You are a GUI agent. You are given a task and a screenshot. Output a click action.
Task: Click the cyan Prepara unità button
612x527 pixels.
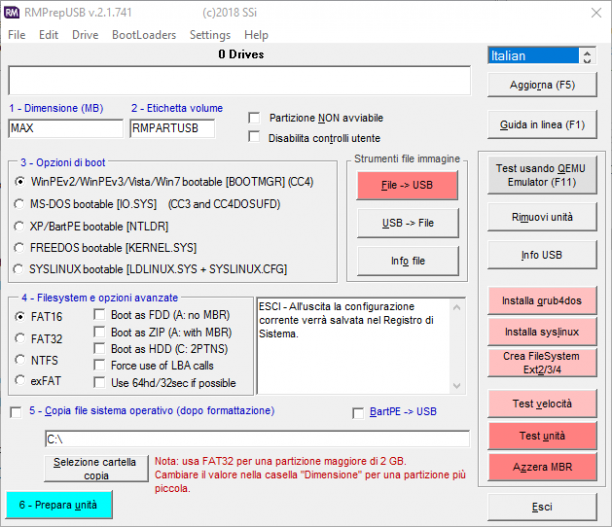coord(59,505)
